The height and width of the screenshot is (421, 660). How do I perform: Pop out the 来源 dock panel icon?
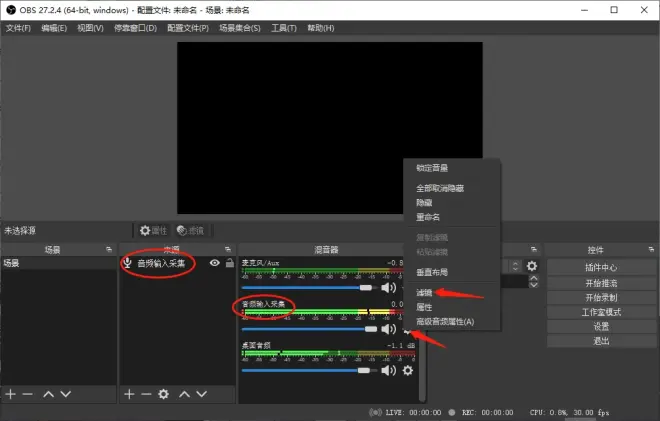tap(228, 250)
